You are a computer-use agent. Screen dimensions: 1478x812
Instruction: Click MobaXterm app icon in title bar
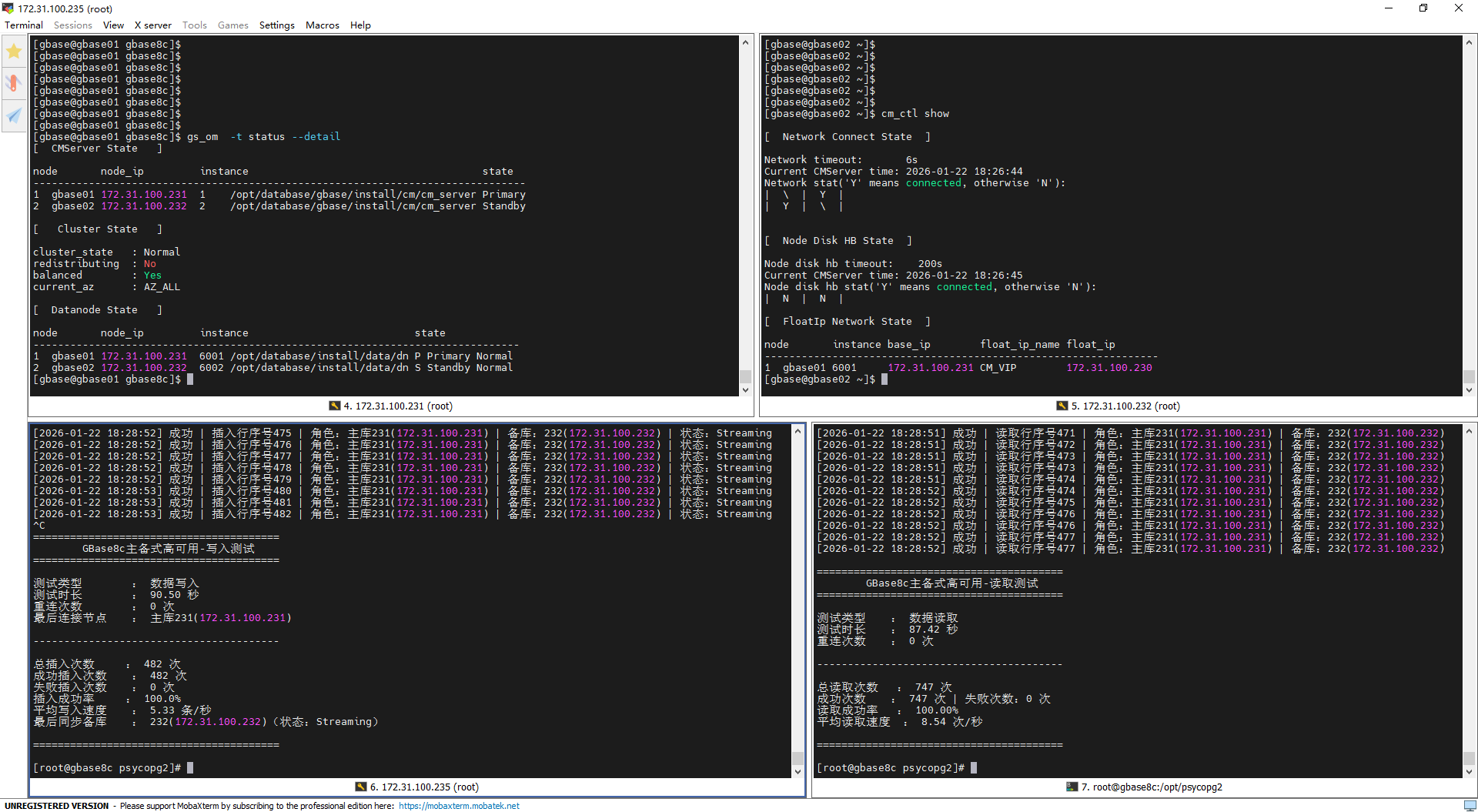pyautogui.click(x=8, y=8)
